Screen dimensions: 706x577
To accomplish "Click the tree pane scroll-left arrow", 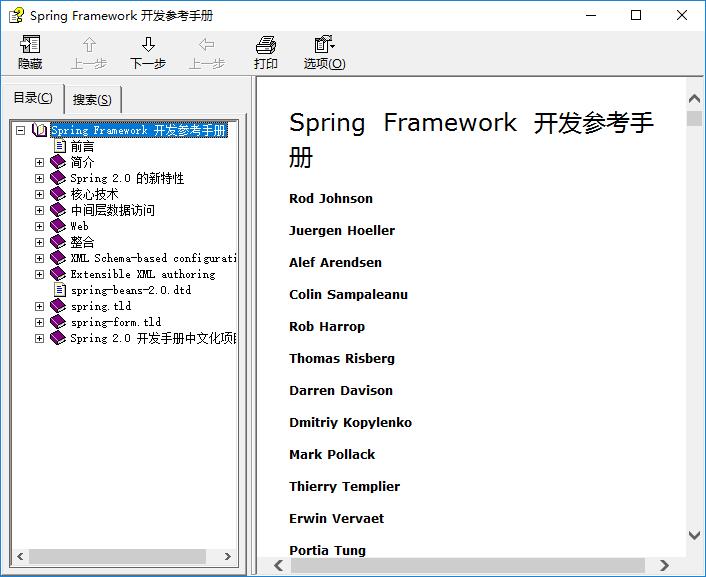I will click(20, 556).
